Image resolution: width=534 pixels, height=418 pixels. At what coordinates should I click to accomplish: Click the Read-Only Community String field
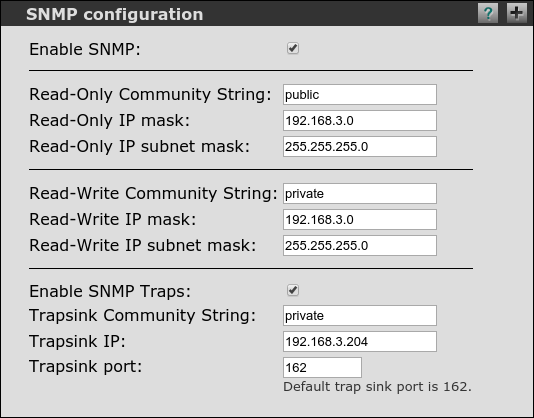point(360,94)
